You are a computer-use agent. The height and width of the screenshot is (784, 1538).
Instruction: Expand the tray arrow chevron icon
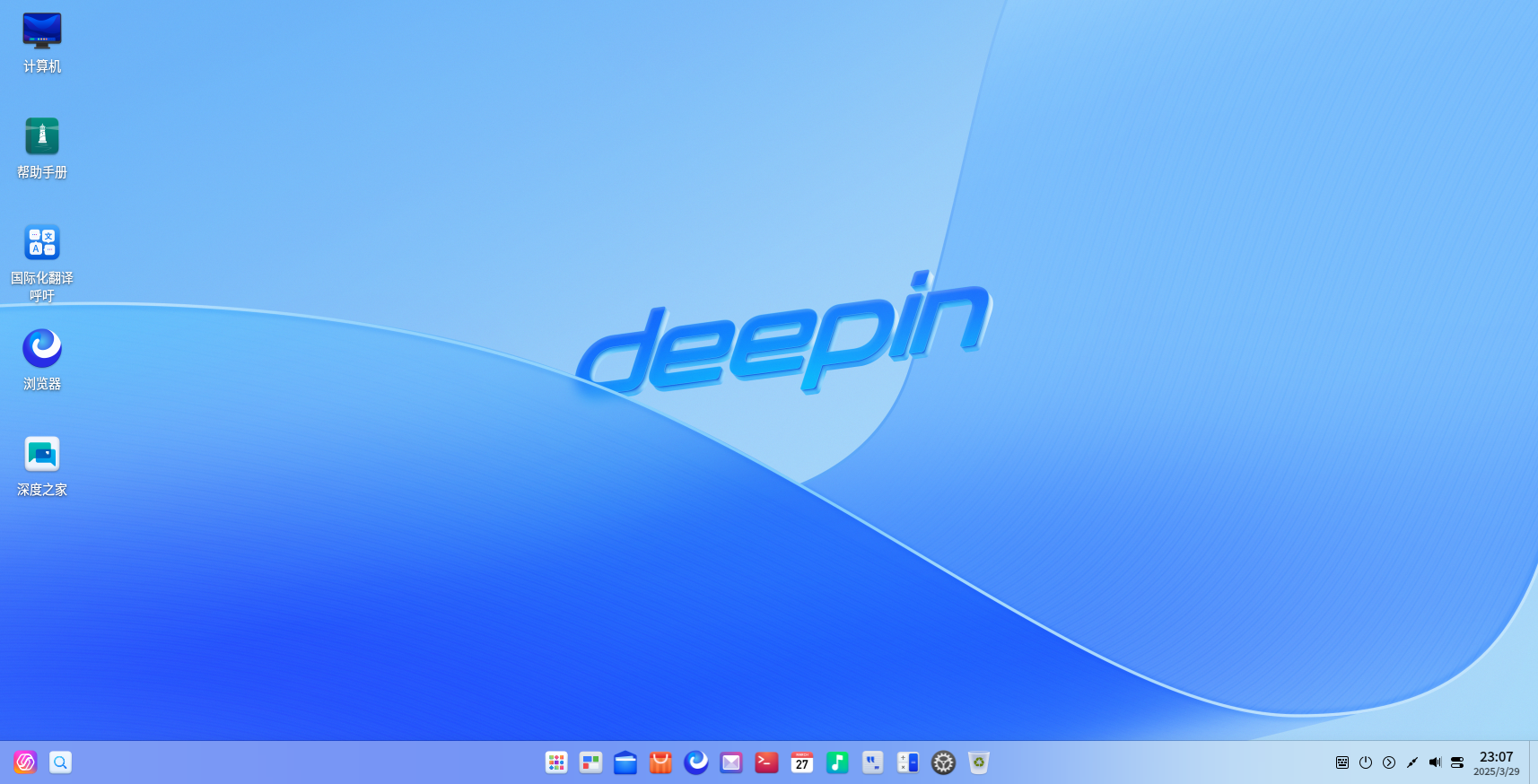[1389, 762]
